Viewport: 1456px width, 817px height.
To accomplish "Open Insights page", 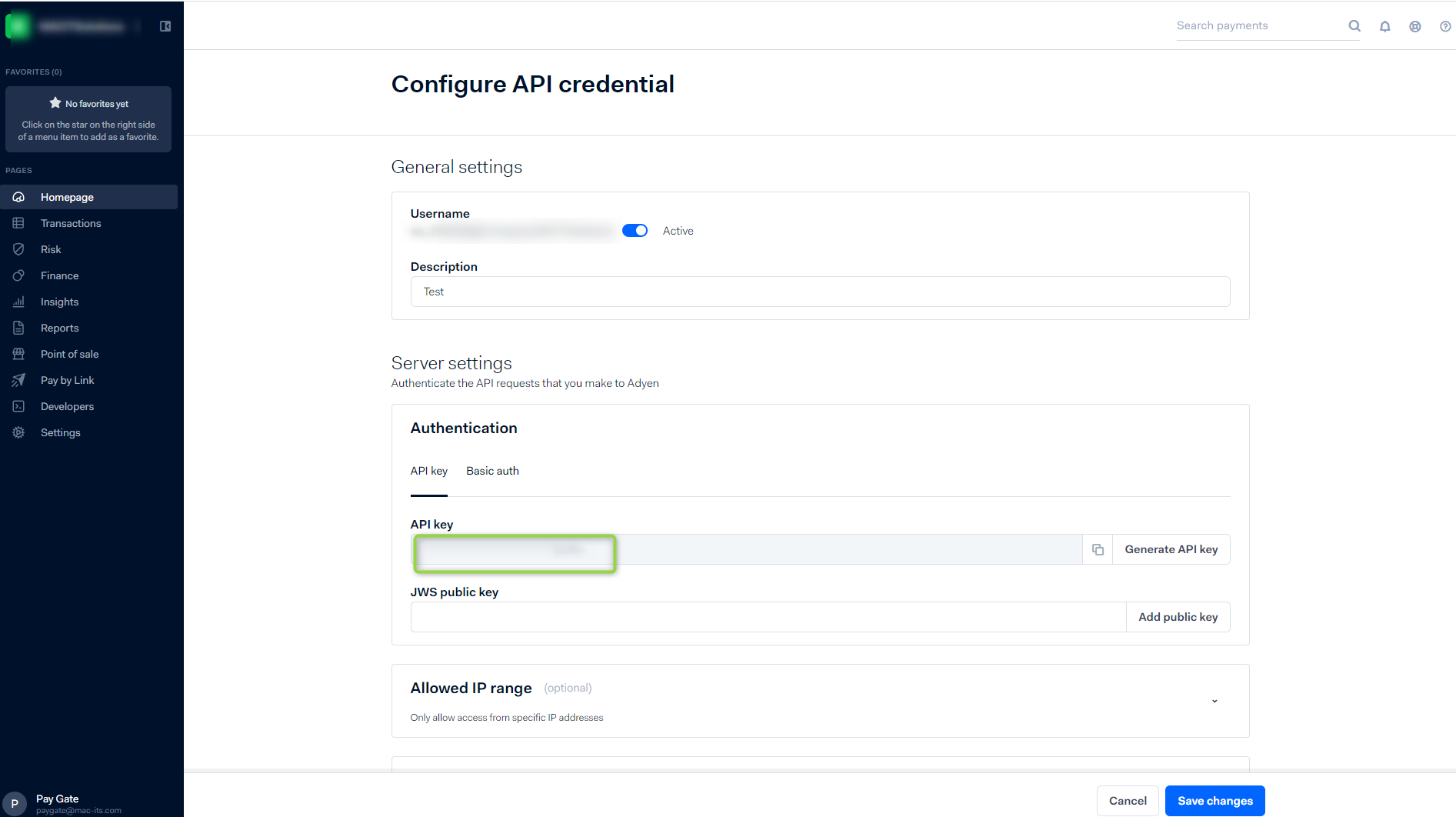I will [88, 302].
